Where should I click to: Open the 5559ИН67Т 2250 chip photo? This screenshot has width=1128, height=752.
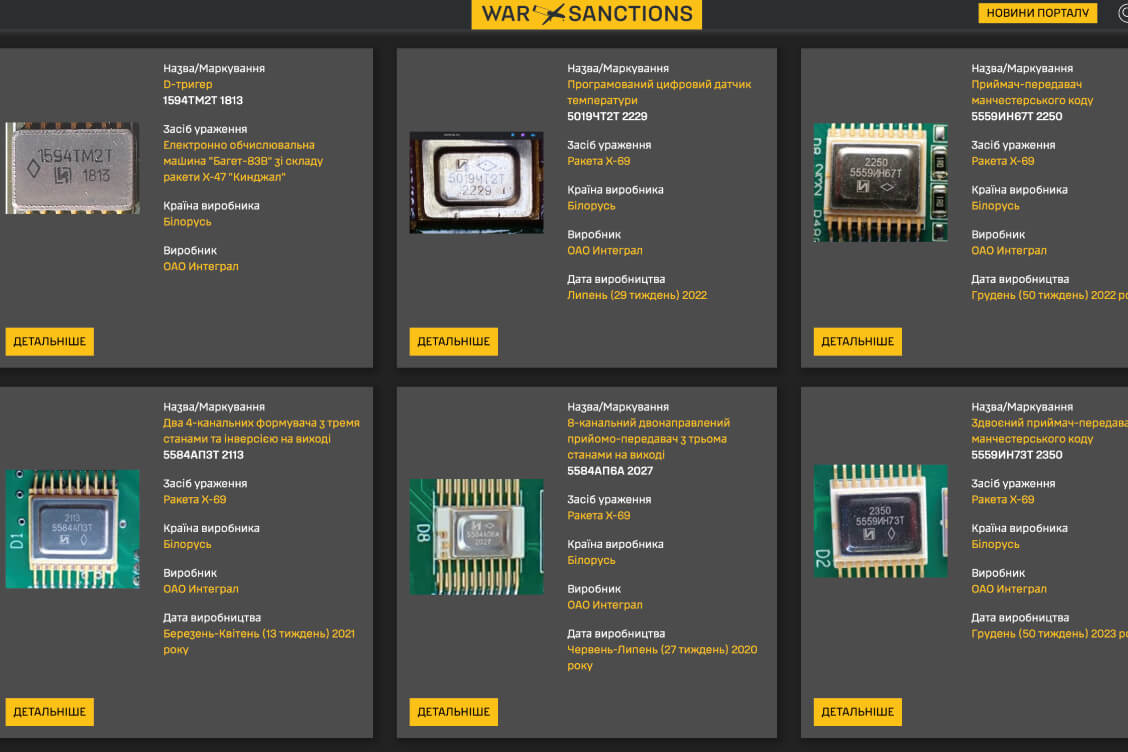point(881,182)
